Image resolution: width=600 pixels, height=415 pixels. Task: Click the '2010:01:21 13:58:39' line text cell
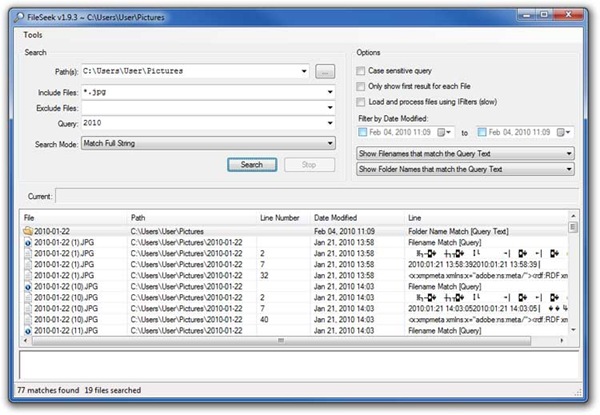(474, 265)
